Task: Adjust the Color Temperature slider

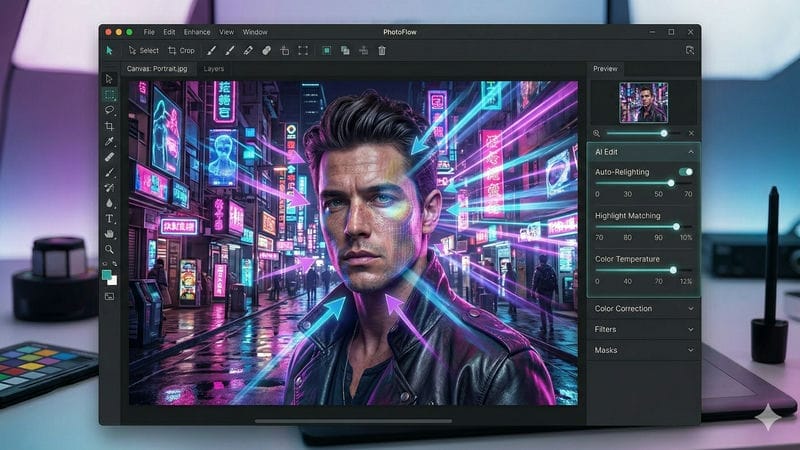Action: tap(673, 270)
